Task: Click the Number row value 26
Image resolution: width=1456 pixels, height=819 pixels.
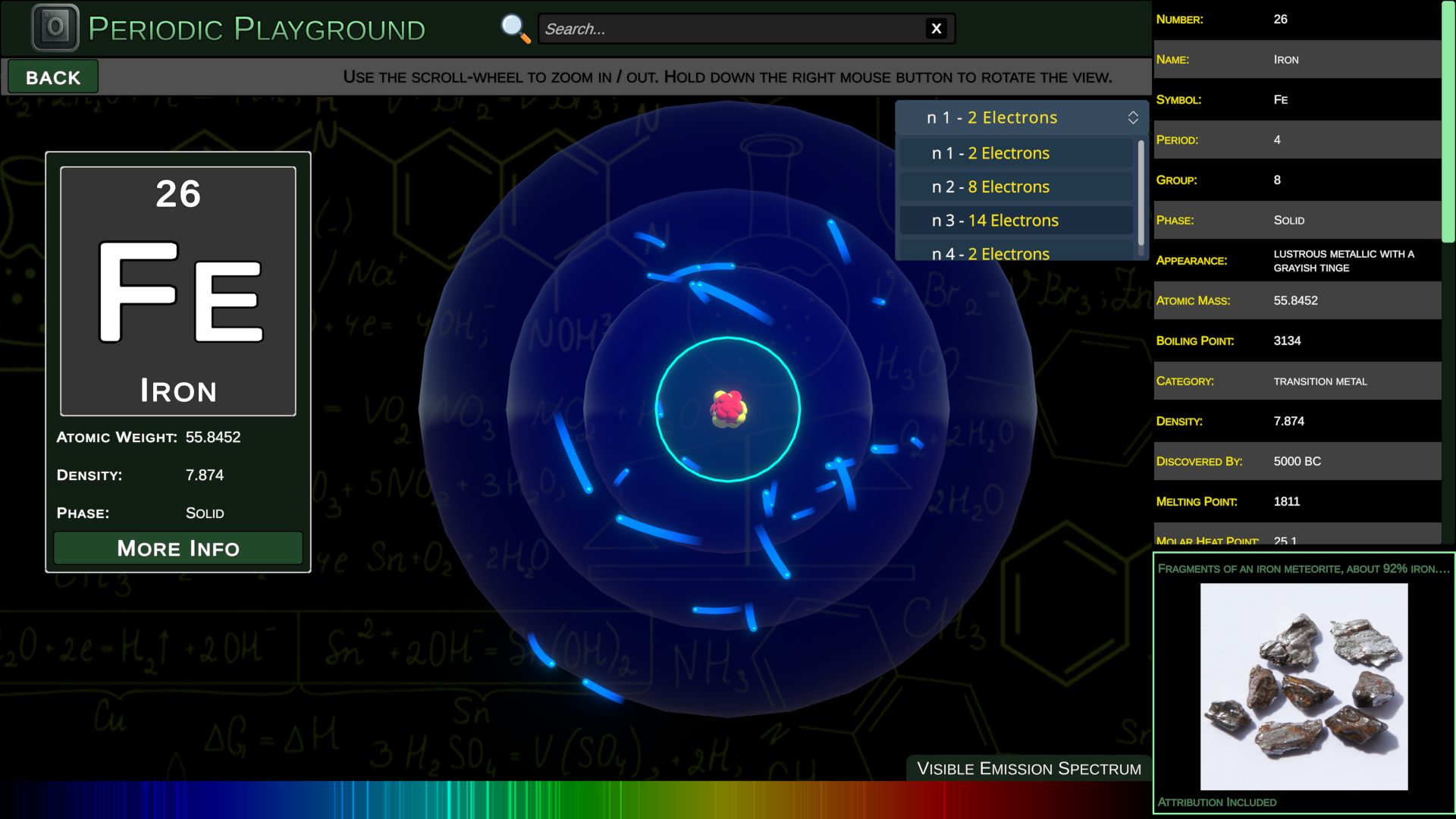Action: (1280, 20)
